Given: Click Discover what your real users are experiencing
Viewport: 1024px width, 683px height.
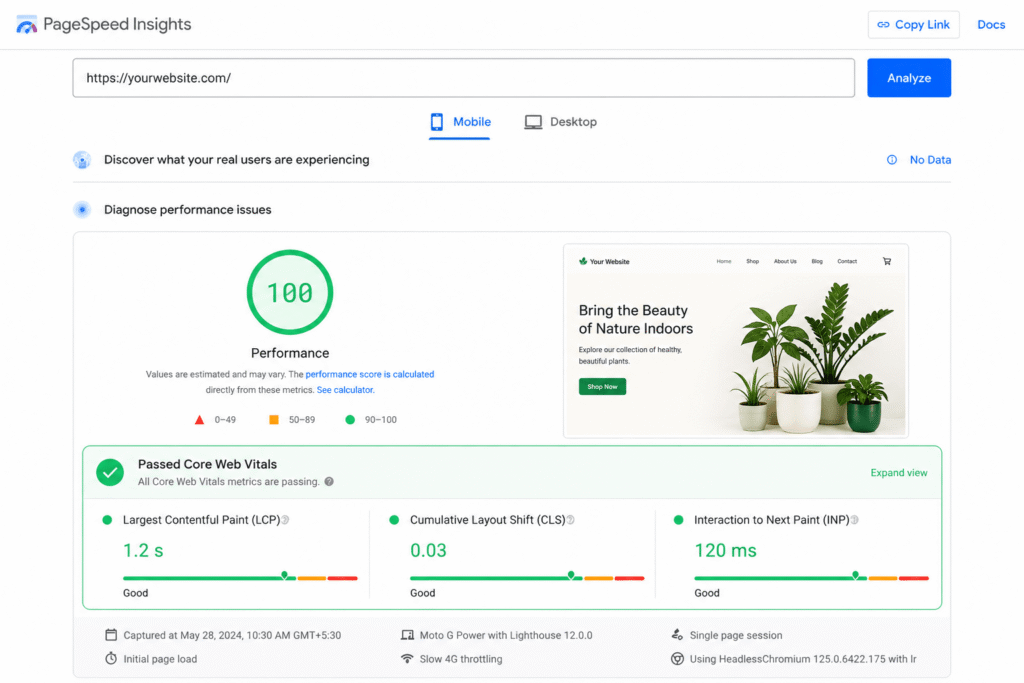Looking at the screenshot, I should [236, 160].
